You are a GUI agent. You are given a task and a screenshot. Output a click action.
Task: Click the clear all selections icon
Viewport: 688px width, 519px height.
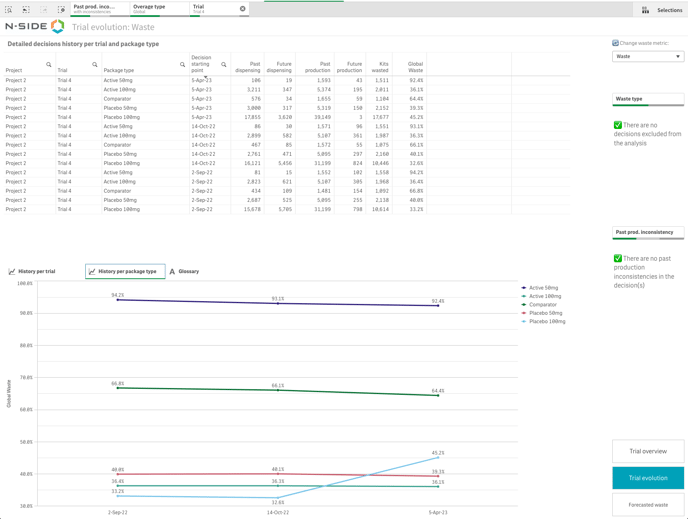coord(61,9)
